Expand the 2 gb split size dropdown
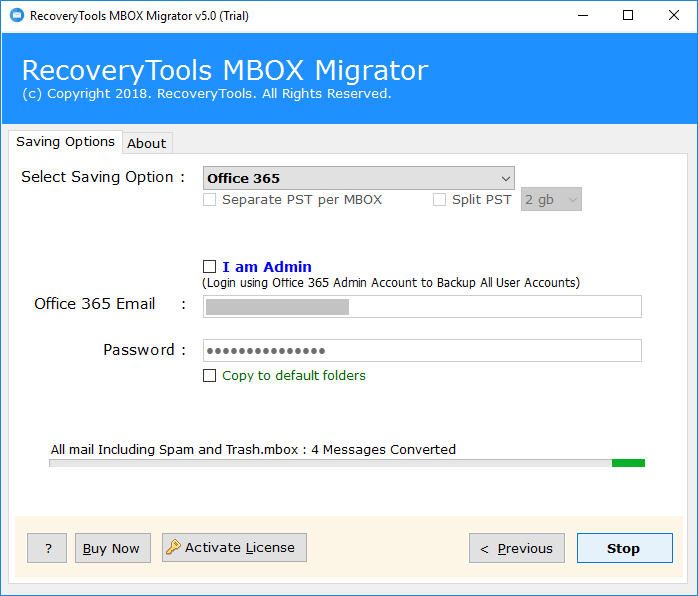The height and width of the screenshot is (596, 698). (x=551, y=199)
